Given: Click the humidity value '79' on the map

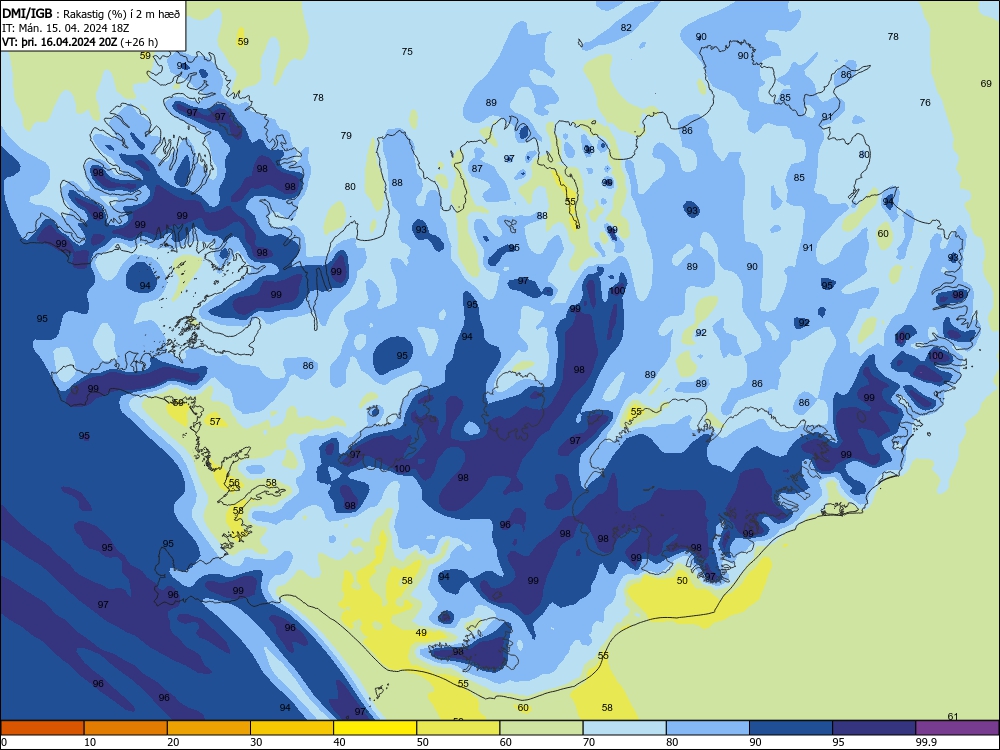Looking at the screenshot, I should pyautogui.click(x=346, y=135).
